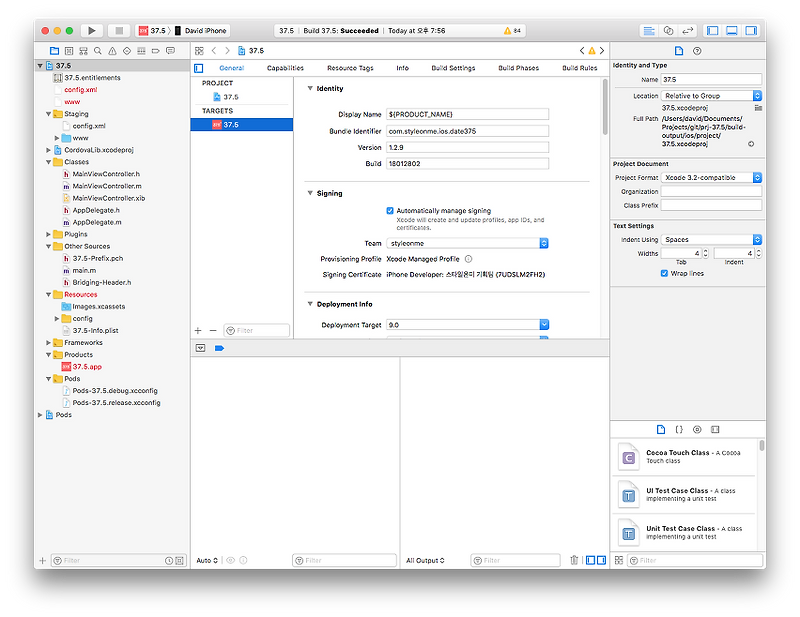
Task: Toggle the Wrap lines checkbox
Action: coord(664,273)
